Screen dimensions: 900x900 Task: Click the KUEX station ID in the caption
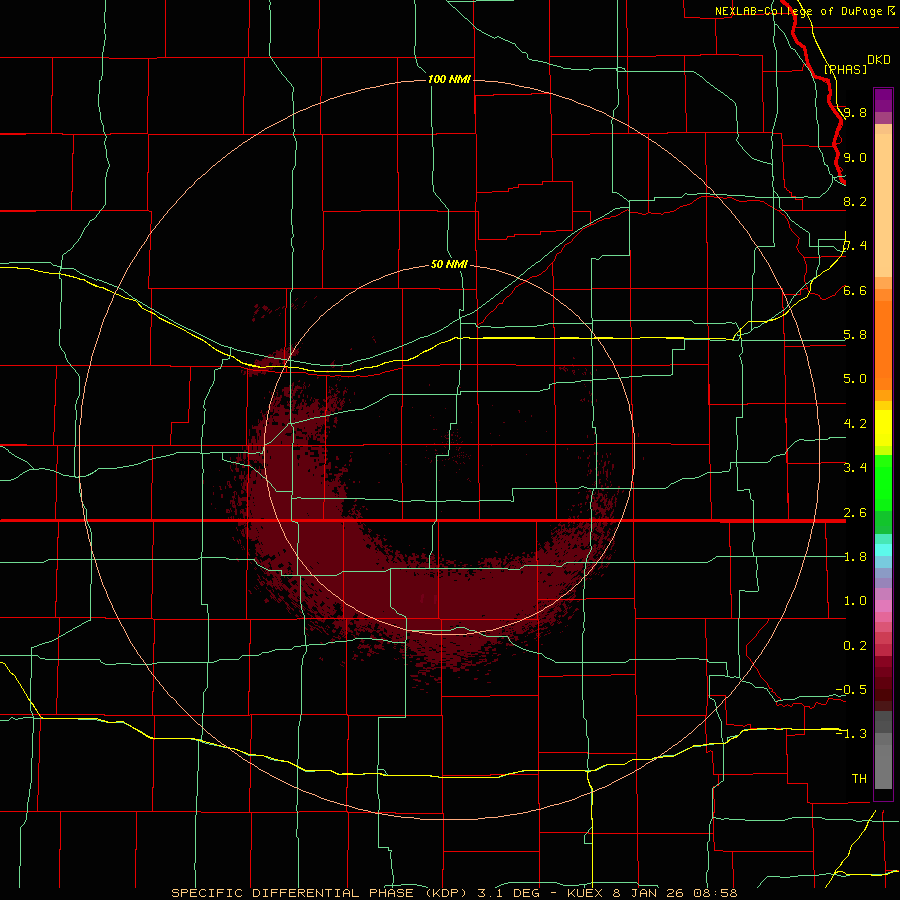pyautogui.click(x=586, y=893)
